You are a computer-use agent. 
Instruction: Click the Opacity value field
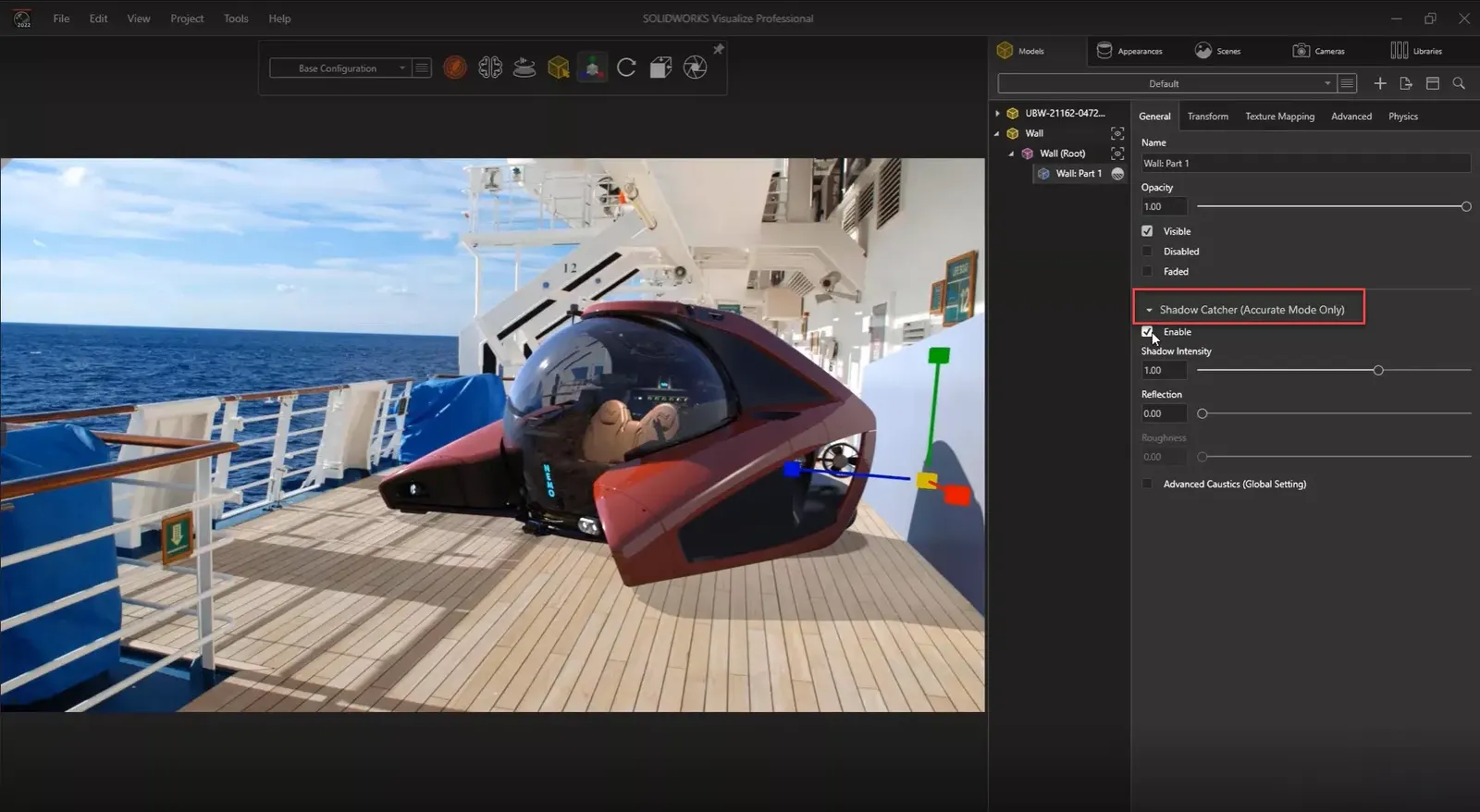point(1163,207)
